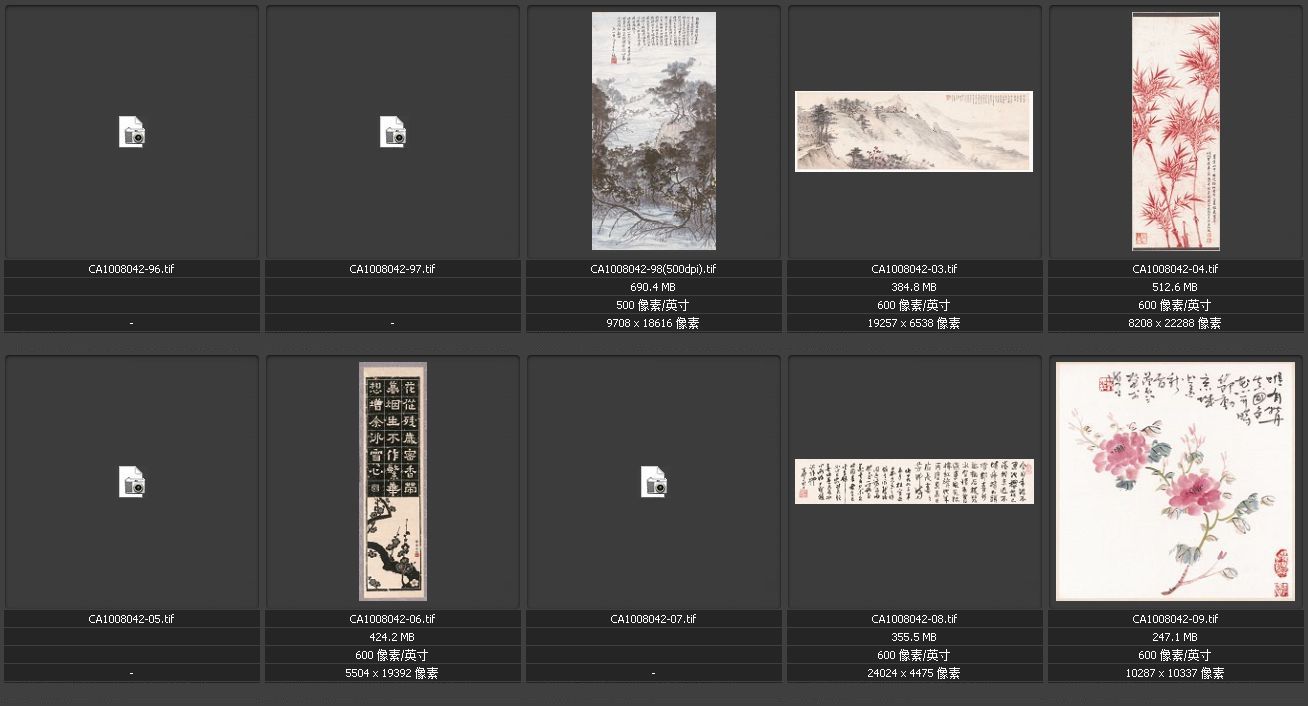Select the horizontal mountain landscape scroll thumbnail
This screenshot has height=706, width=1308.
[x=913, y=131]
